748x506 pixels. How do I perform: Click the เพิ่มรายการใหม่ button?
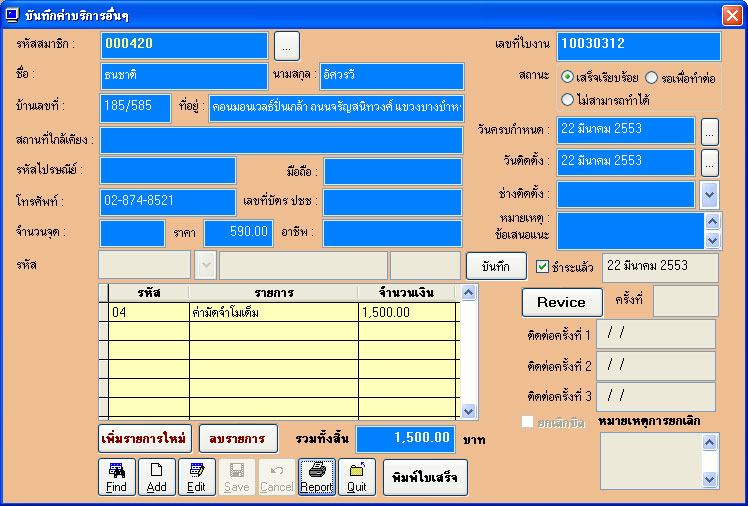pyautogui.click(x=144, y=438)
